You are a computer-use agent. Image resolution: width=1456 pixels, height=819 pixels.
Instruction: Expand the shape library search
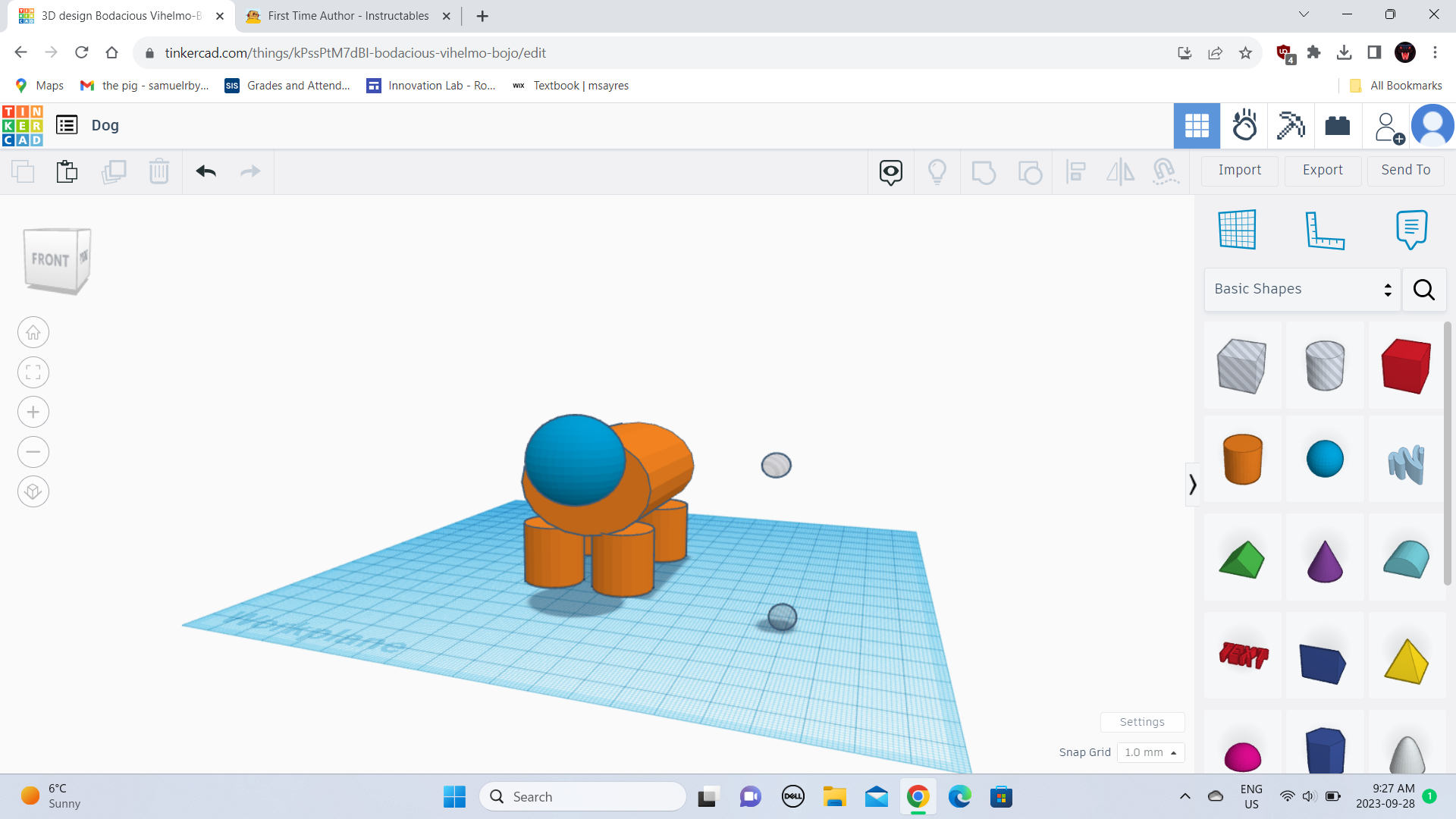tap(1426, 289)
